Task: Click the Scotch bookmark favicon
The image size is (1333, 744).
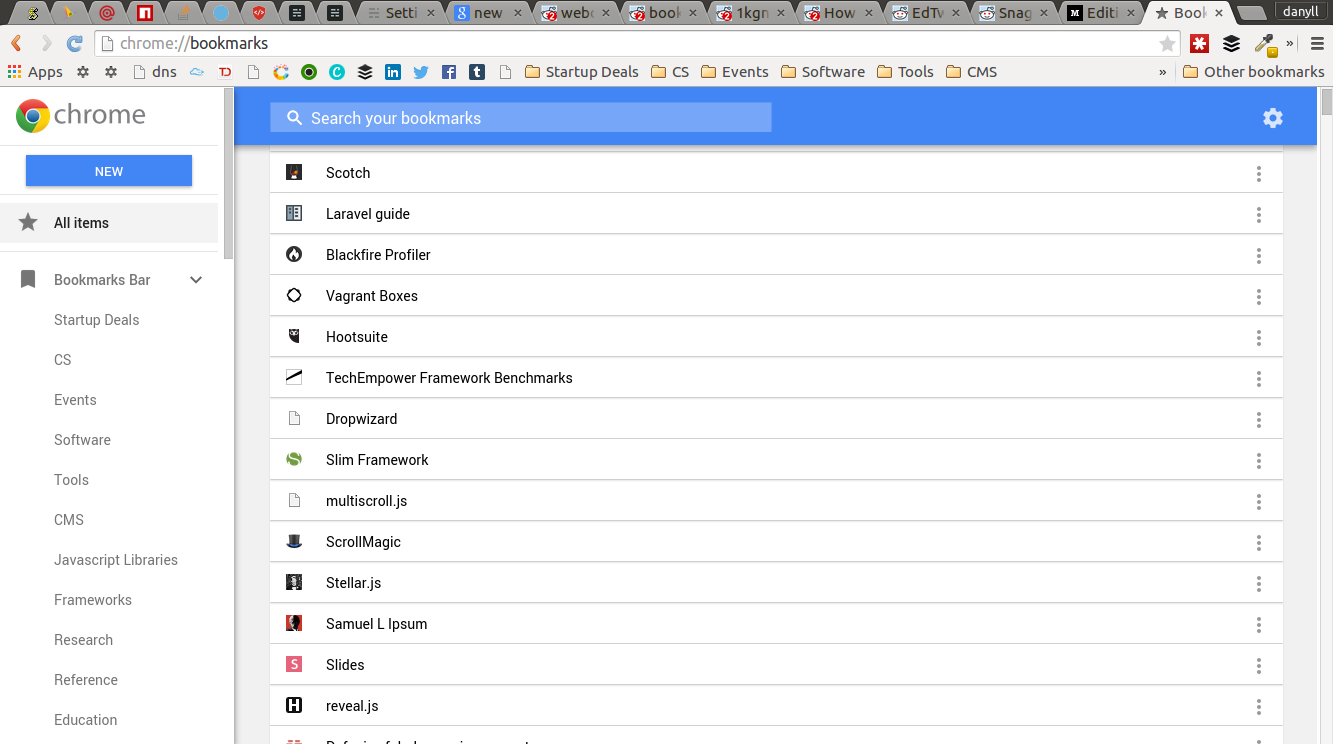Action: coord(294,172)
